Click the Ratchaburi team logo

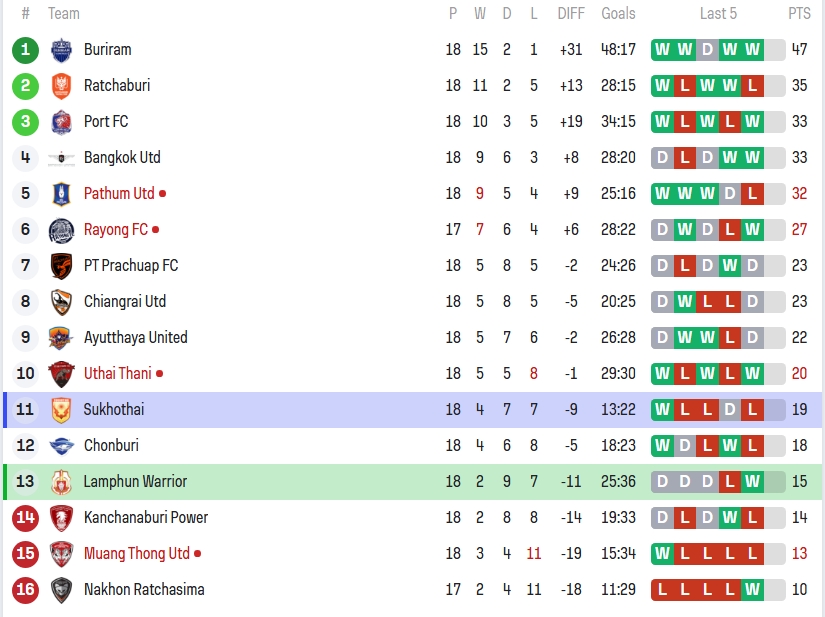(x=61, y=86)
